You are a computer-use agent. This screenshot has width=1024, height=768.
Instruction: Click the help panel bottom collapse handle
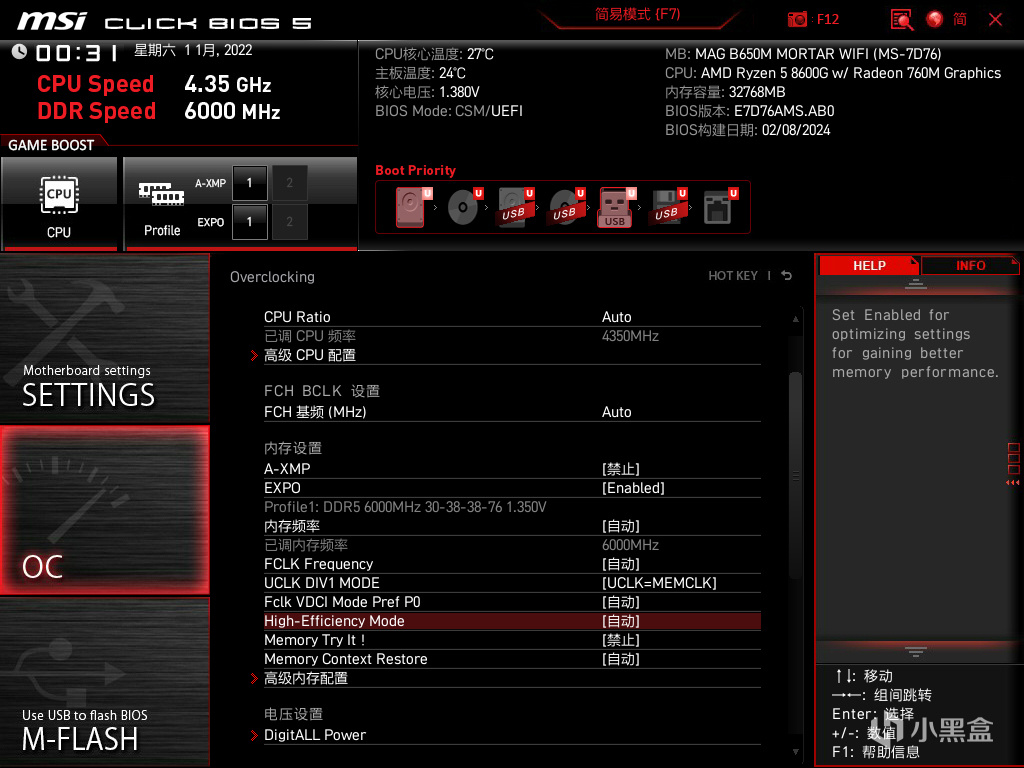(x=916, y=652)
